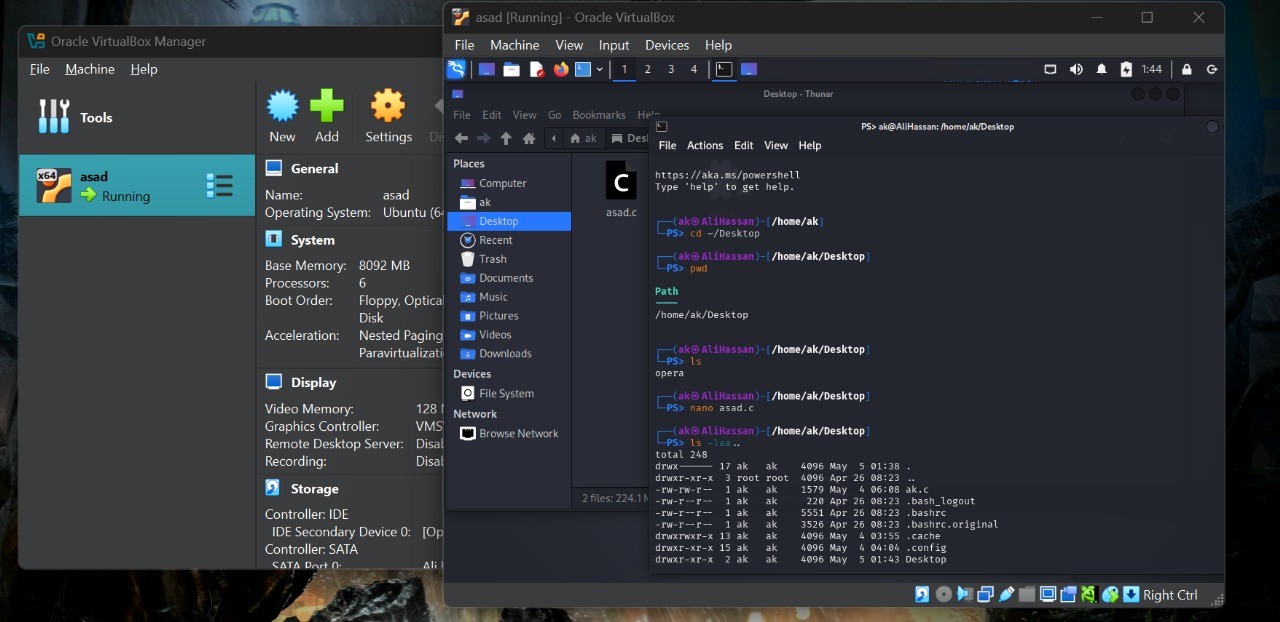Open the terminal launcher in Kali panel

(x=583, y=69)
